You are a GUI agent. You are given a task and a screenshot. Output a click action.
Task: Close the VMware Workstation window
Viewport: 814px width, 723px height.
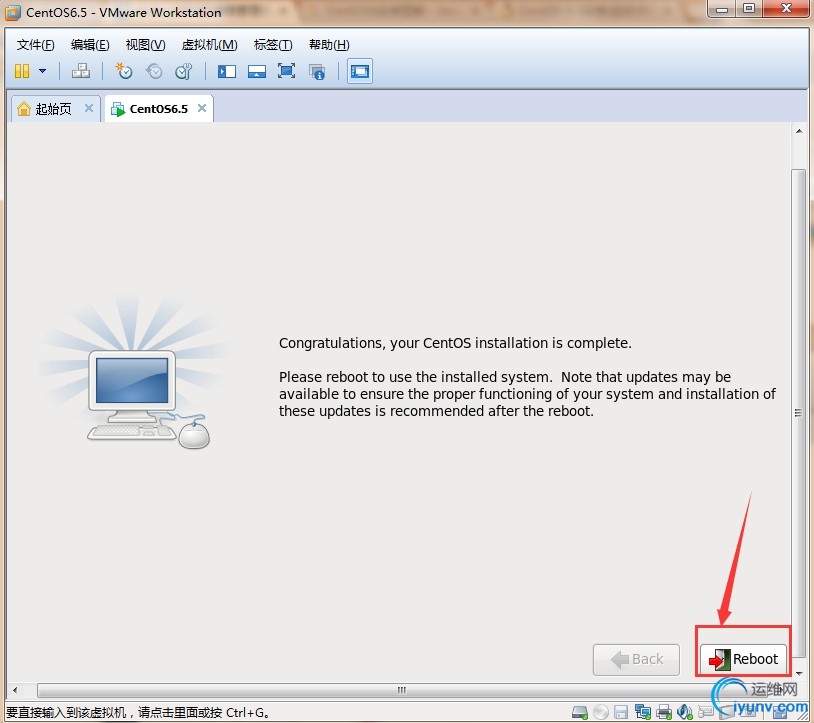point(785,9)
